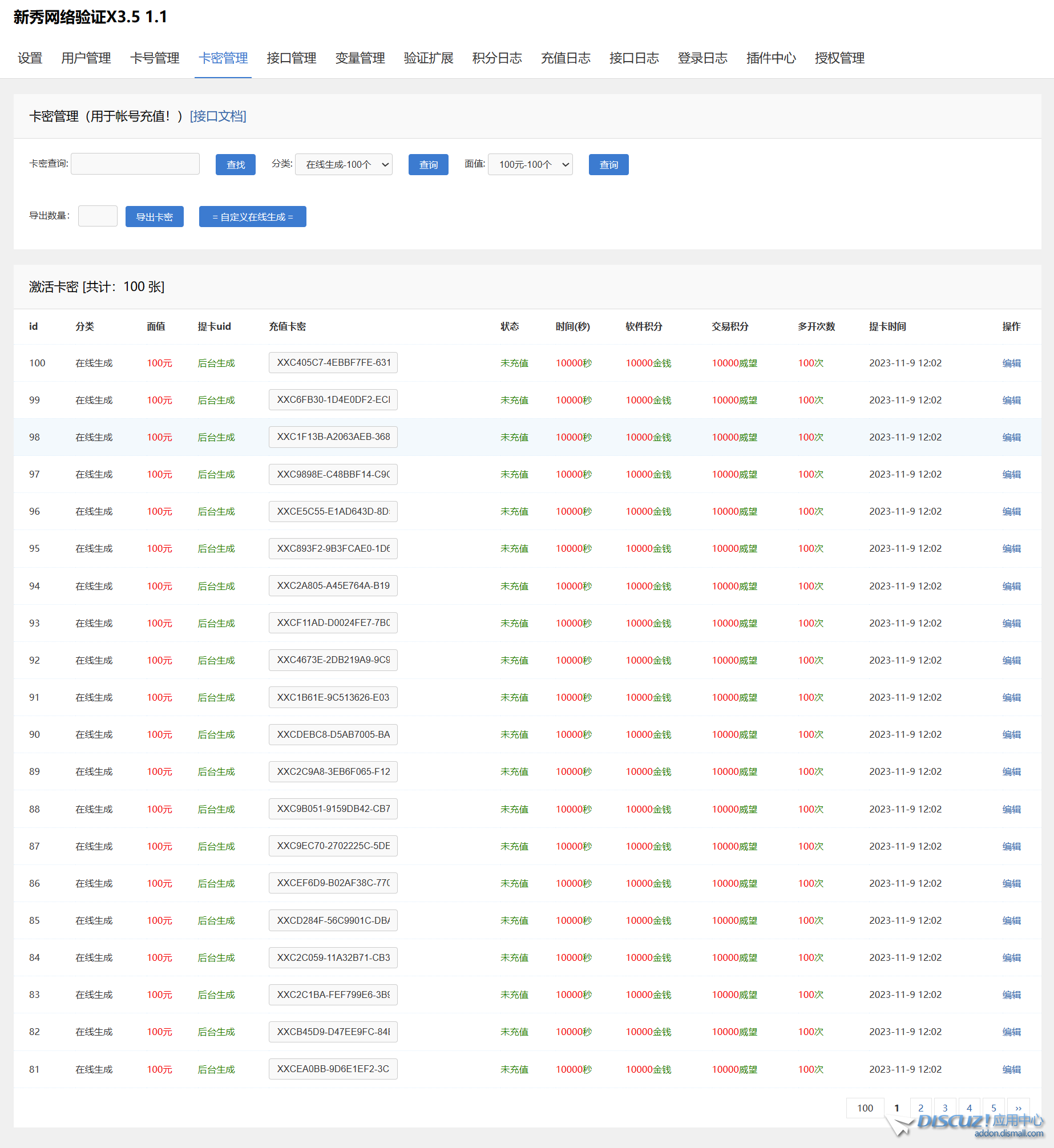The width and height of the screenshot is (1054, 1148).
Task: Click the 查询 button beside 分类 dropdown
Action: [428, 165]
